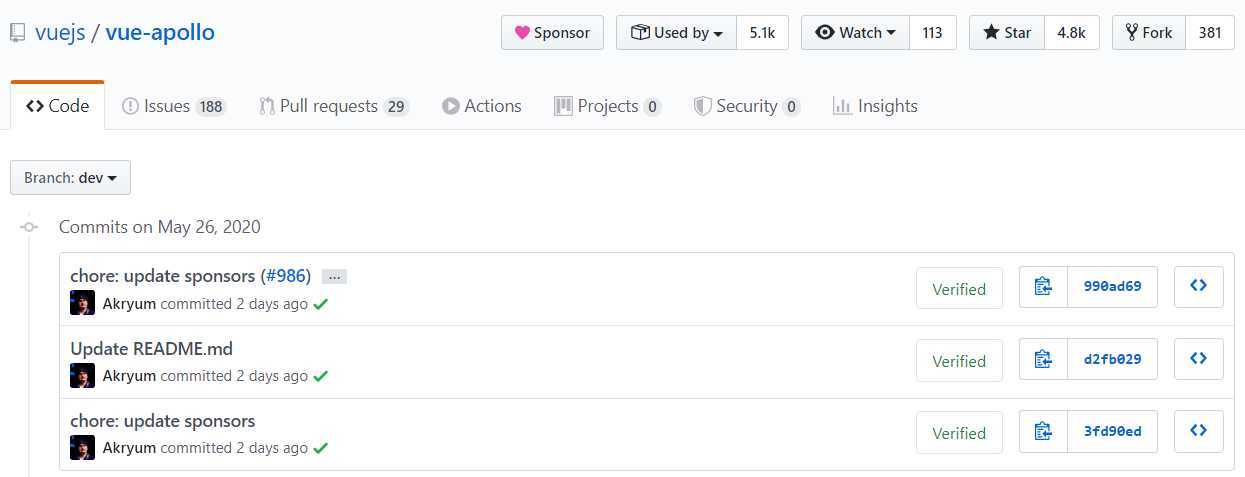Screen dimensions: 1245x477
Task: Open the Watch notifications dropdown
Action: (855, 32)
